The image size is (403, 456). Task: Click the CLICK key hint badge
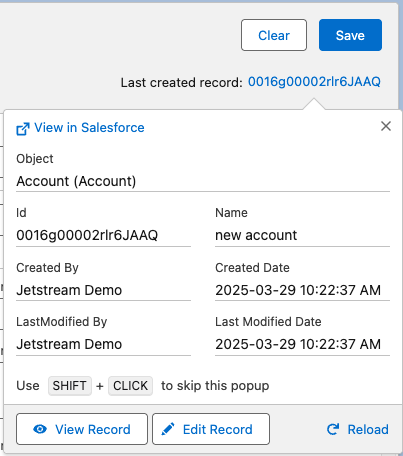130,386
